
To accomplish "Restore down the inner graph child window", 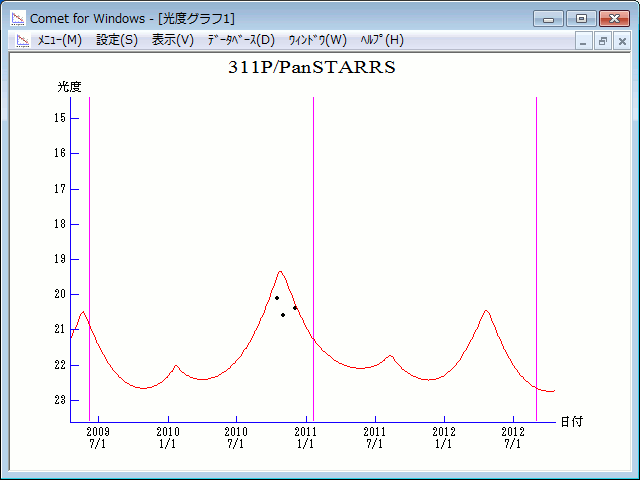I will pyautogui.click(x=603, y=41).
